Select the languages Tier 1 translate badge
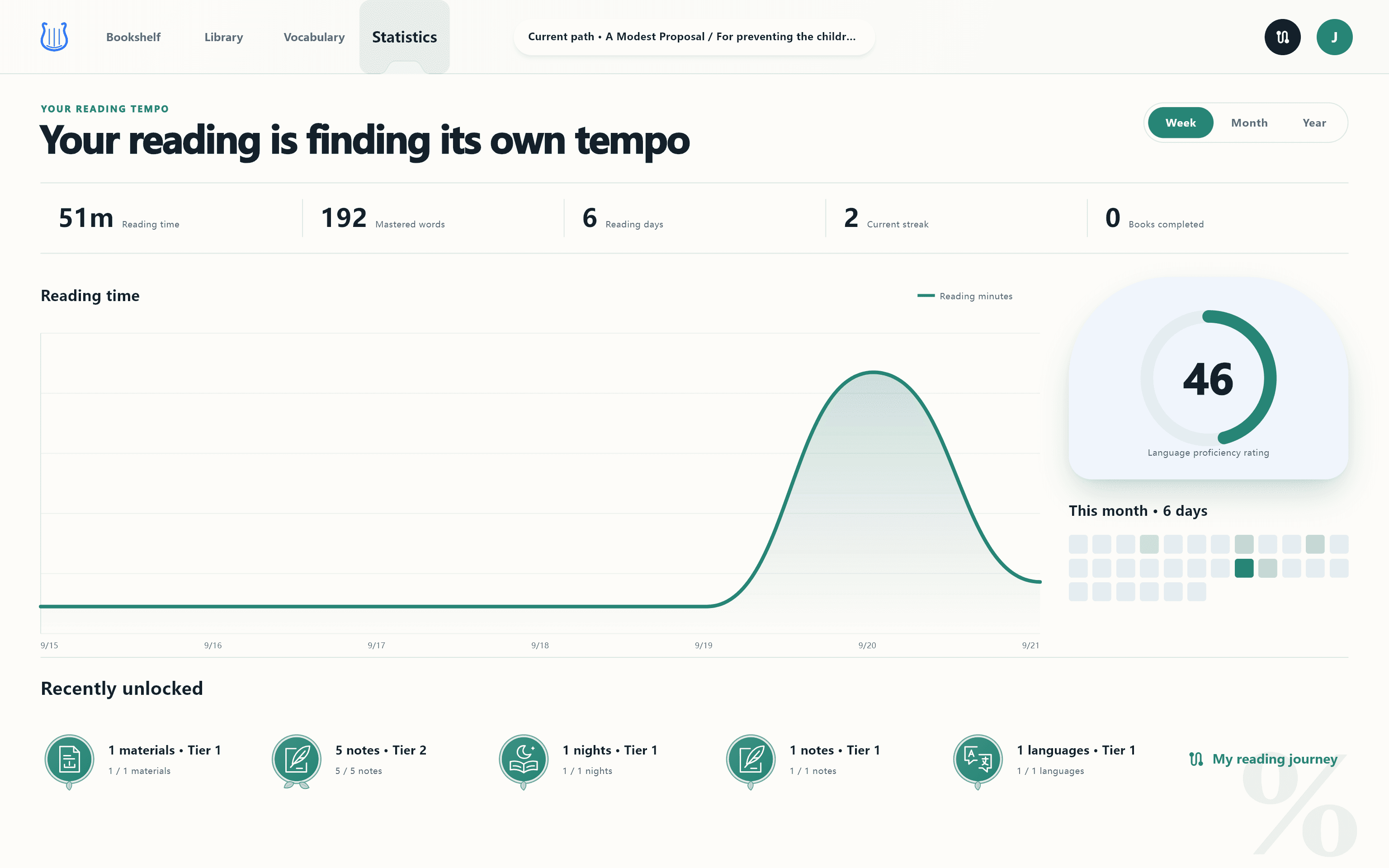The height and width of the screenshot is (868, 1389). 978,760
